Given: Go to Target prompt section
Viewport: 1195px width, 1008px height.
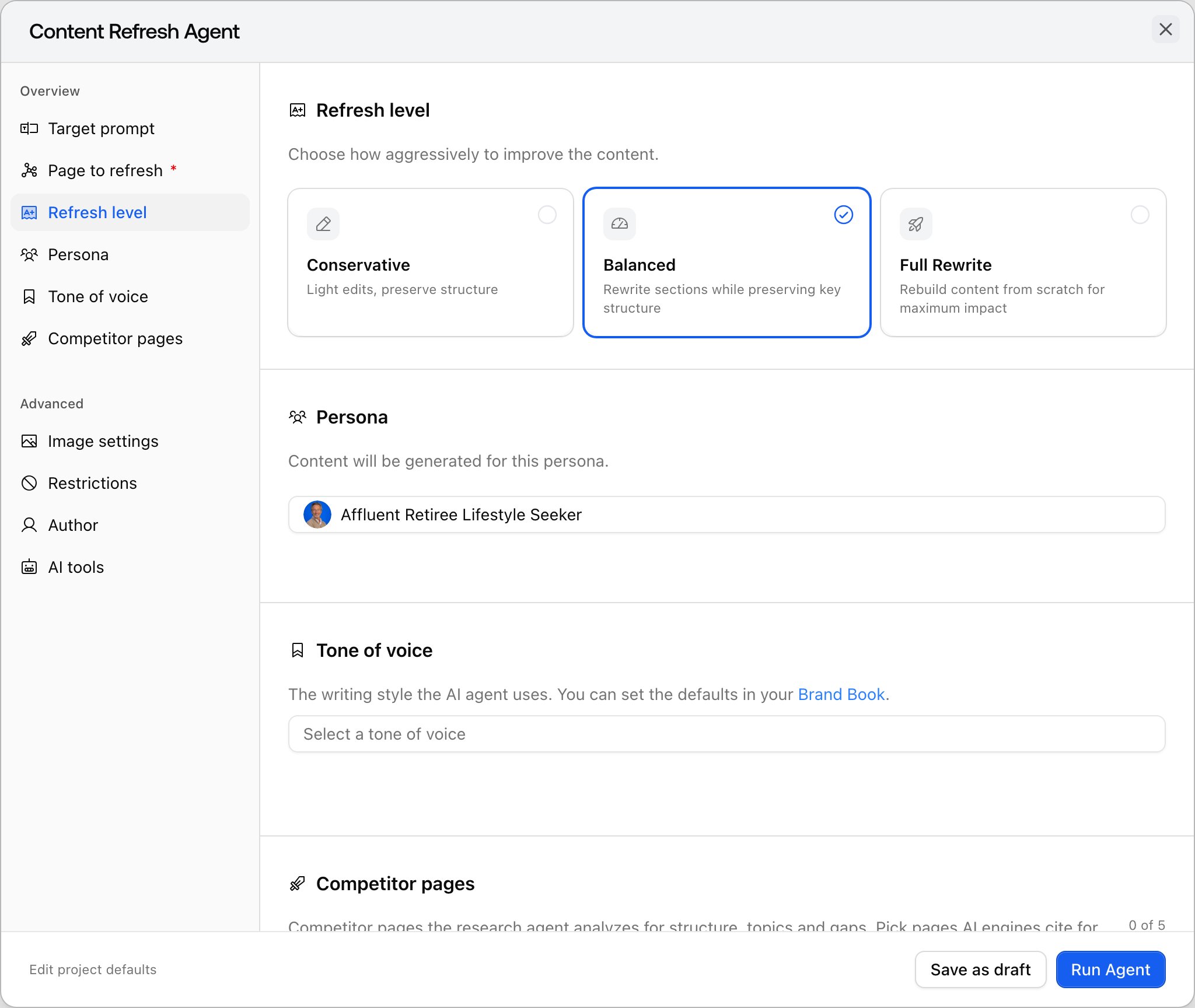Looking at the screenshot, I should [130, 128].
